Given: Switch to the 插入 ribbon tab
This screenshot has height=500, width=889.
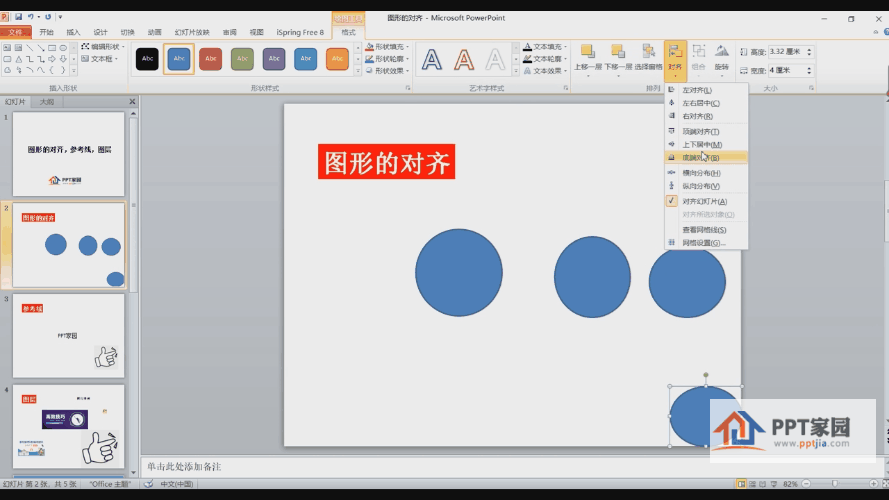Looking at the screenshot, I should 73,32.
